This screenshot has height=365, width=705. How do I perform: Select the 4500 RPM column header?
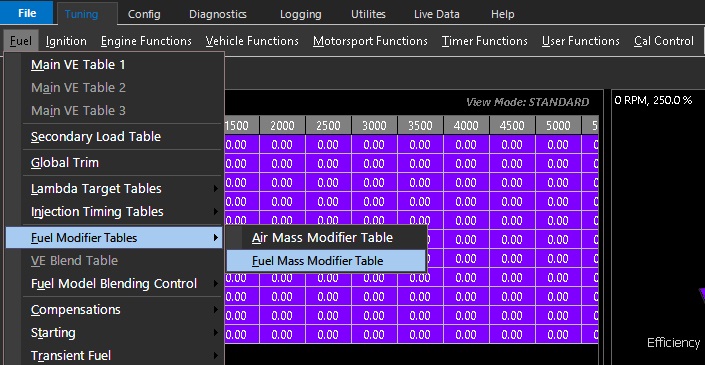(512, 126)
